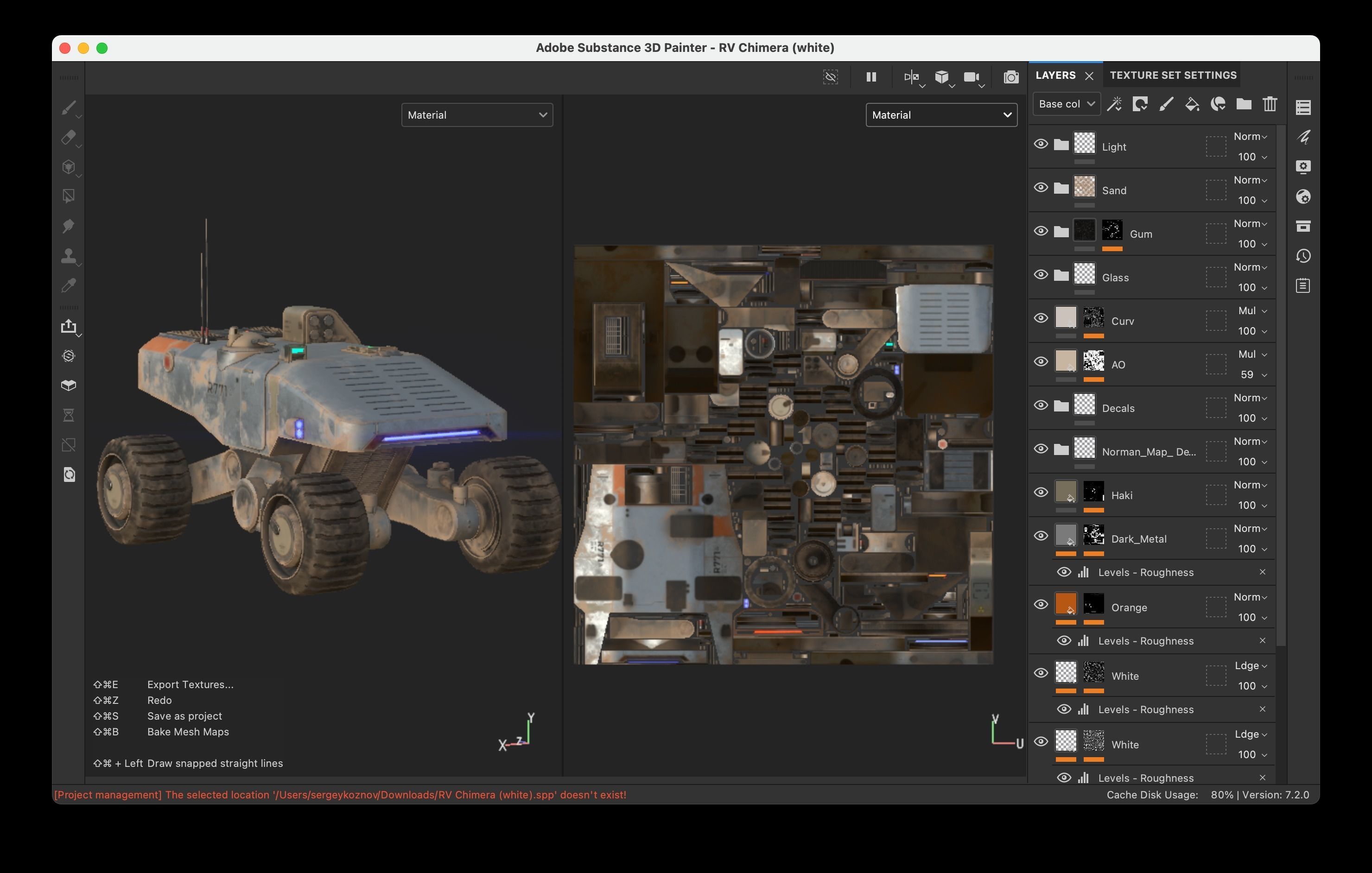Open the 3D cube view mode options
This screenshot has height=873, width=1372.
[942, 77]
